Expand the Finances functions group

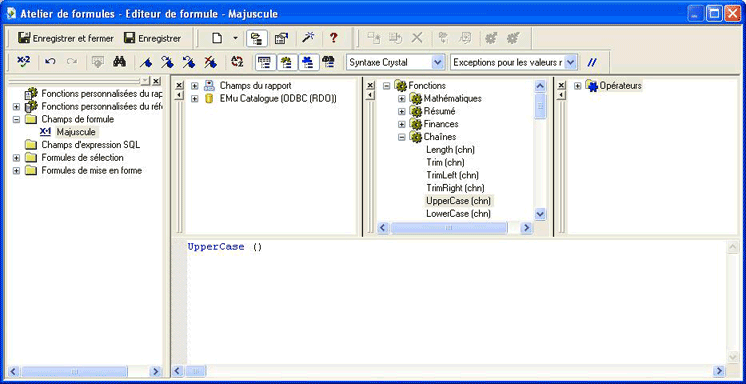402,124
